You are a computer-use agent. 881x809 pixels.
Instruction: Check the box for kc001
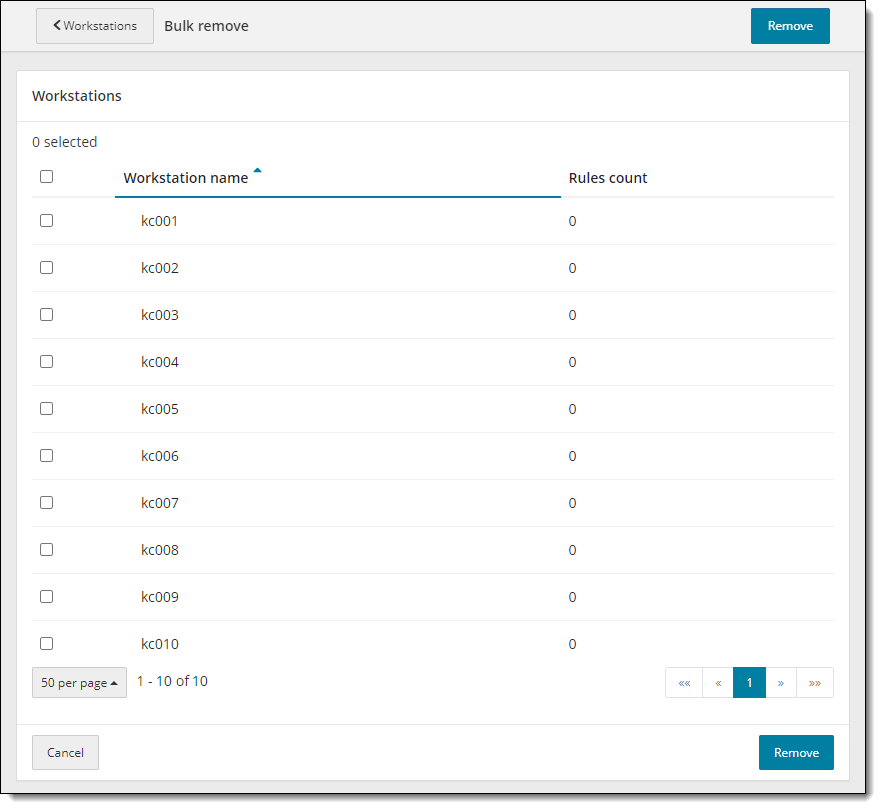click(47, 220)
